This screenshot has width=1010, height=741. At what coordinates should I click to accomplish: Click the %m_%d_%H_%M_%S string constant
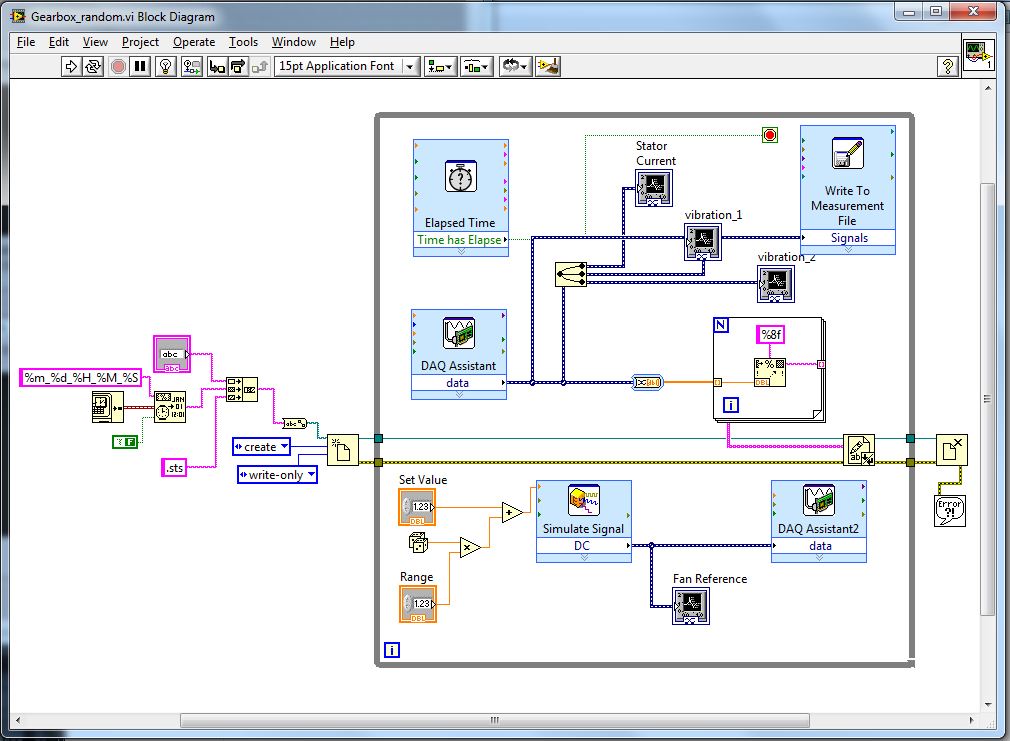[x=81, y=378]
